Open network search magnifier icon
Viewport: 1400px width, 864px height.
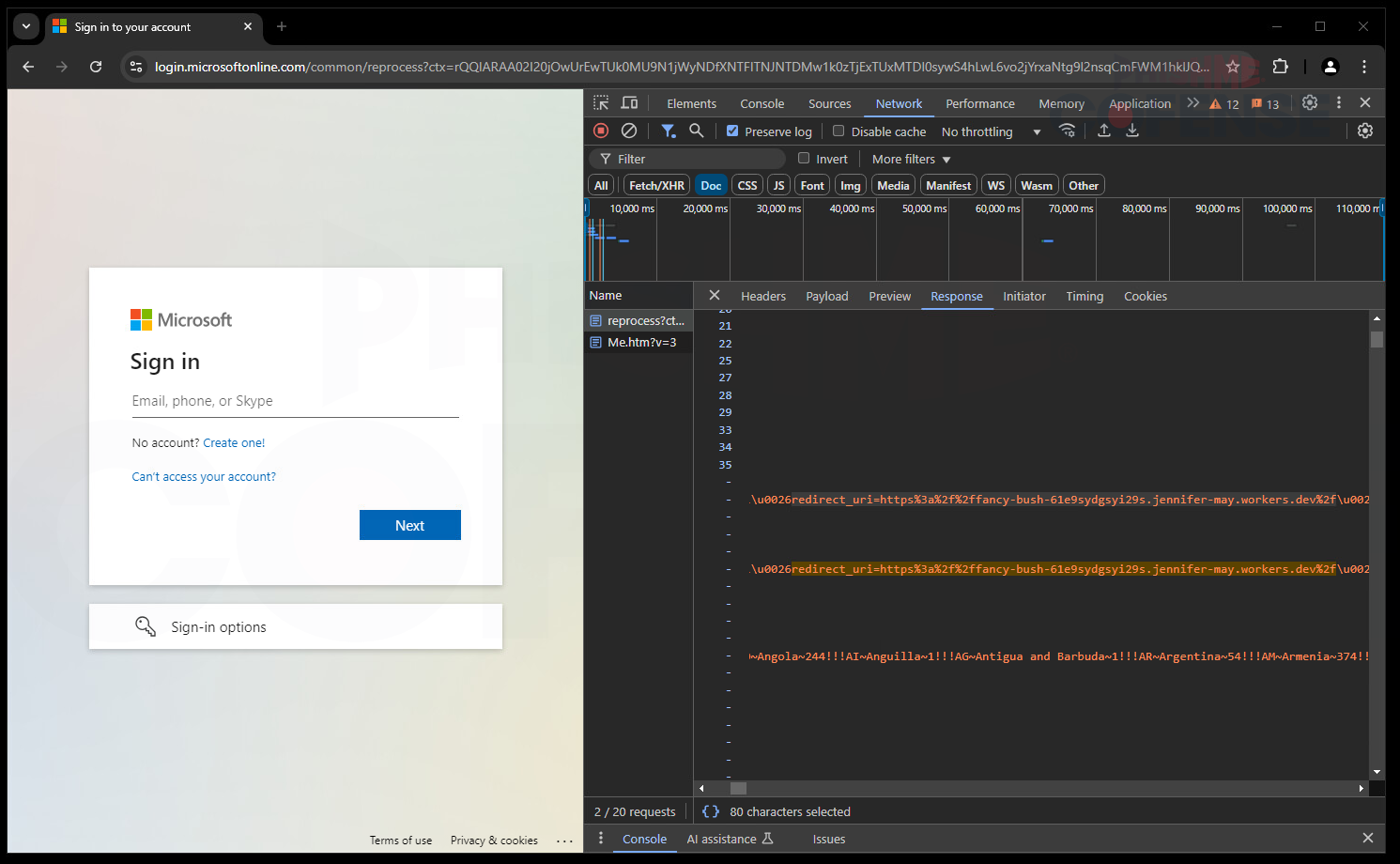(x=696, y=131)
